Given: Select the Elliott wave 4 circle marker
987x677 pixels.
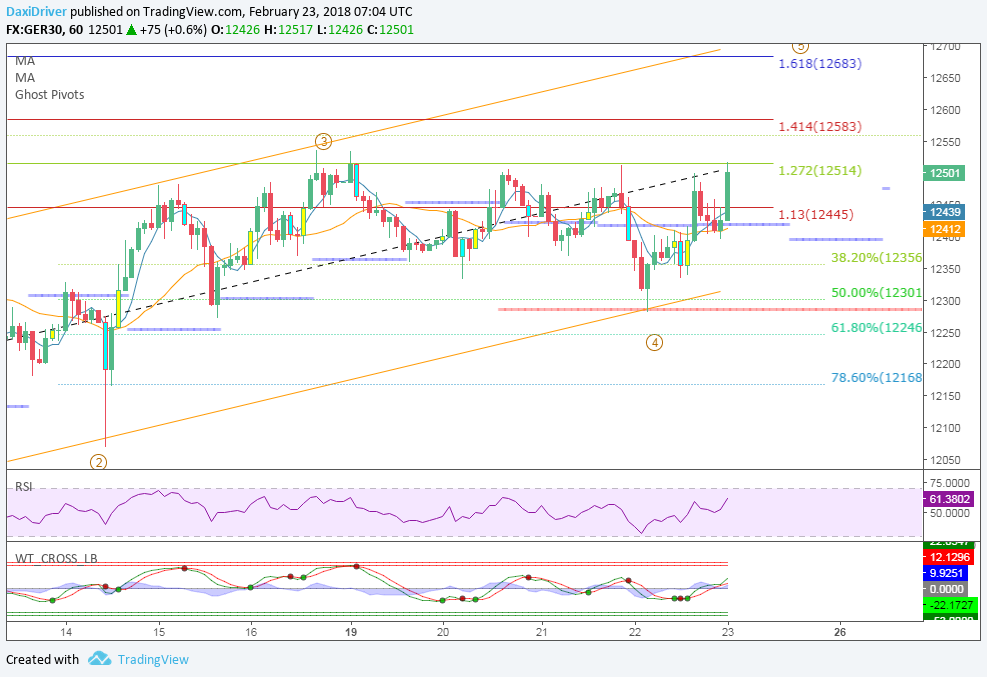Looking at the screenshot, I should click(655, 342).
